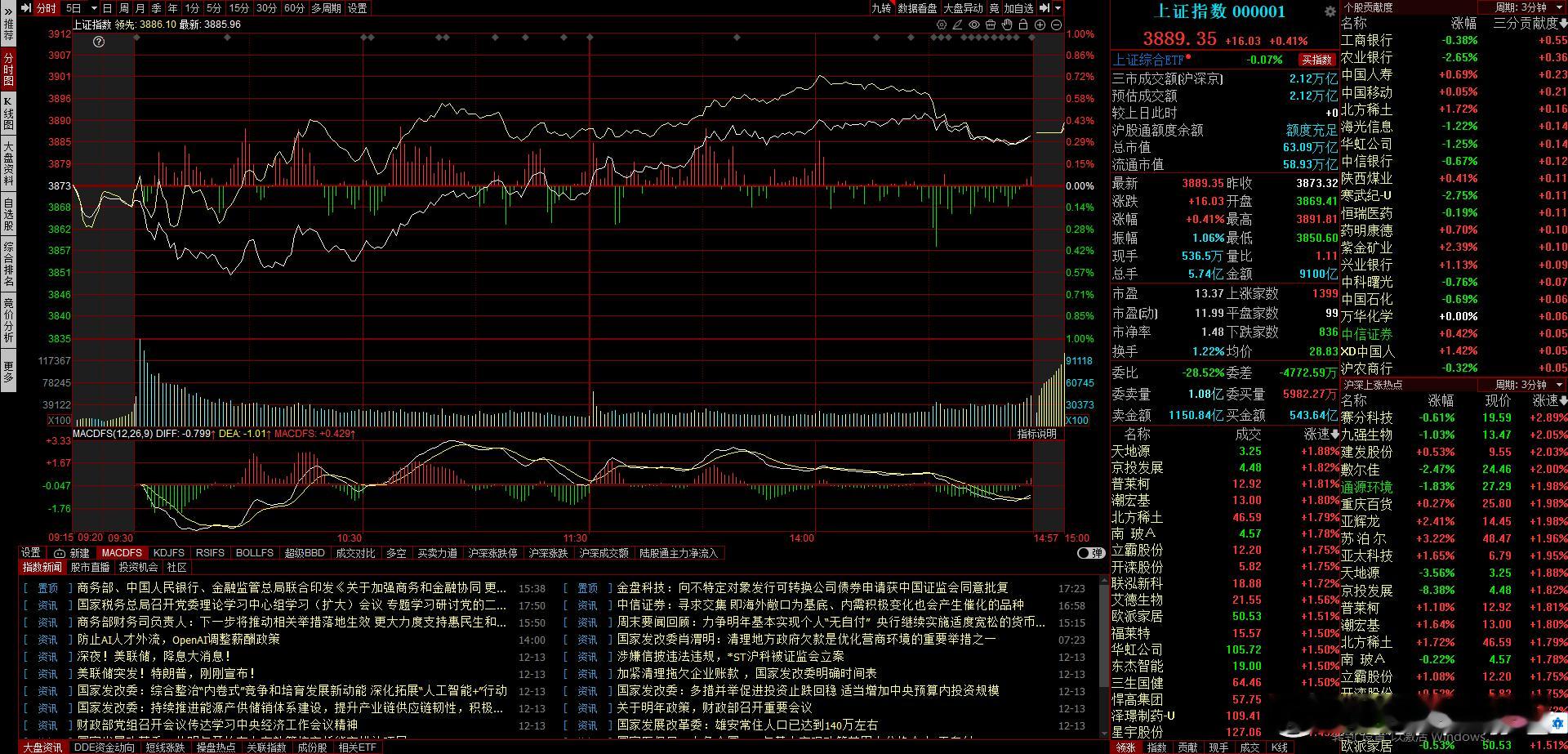Select the 15分 period tab
The width and height of the screenshot is (1568, 754).
[x=239, y=8]
